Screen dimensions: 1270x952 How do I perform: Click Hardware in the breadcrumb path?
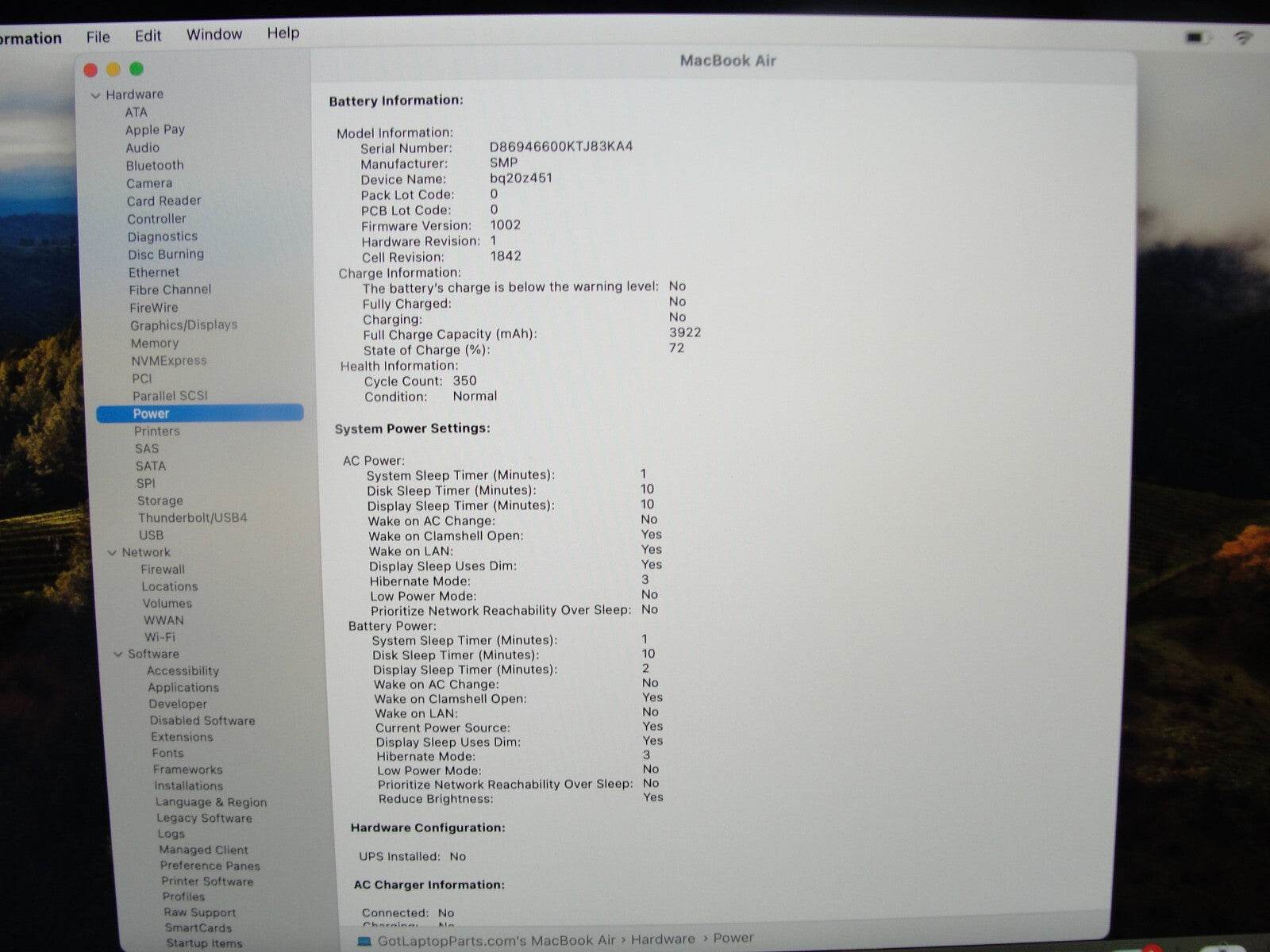663,939
